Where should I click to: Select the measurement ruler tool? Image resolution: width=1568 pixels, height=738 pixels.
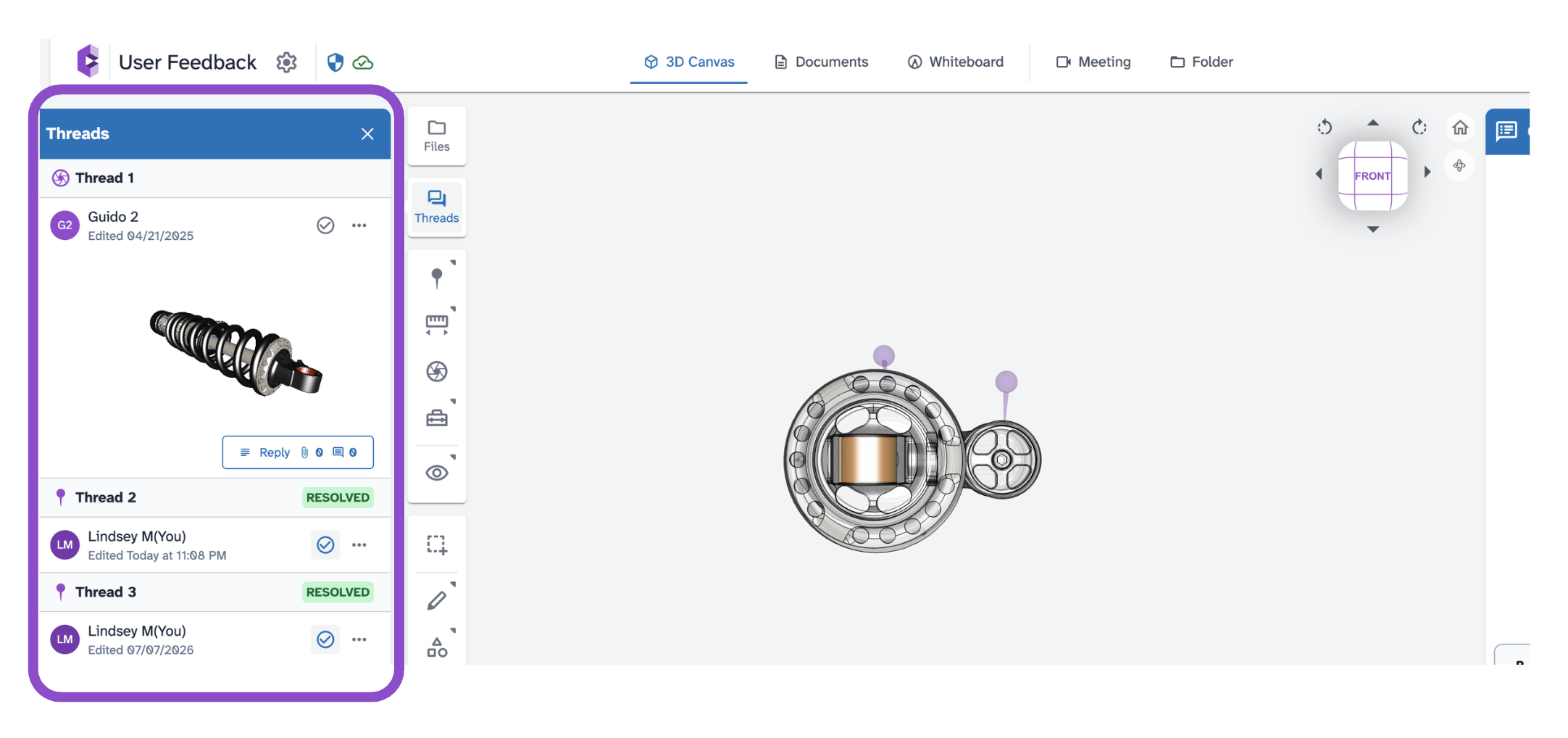click(x=437, y=324)
